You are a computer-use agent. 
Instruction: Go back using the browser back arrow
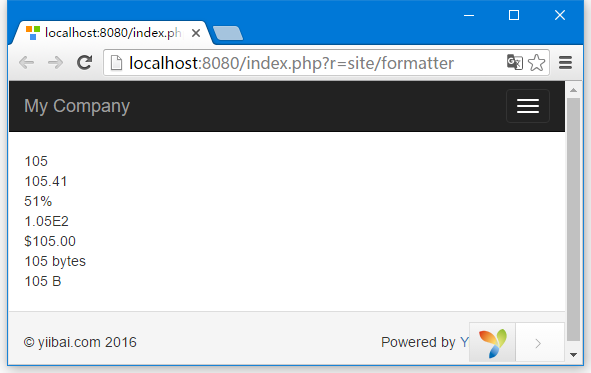pyautogui.click(x=27, y=63)
